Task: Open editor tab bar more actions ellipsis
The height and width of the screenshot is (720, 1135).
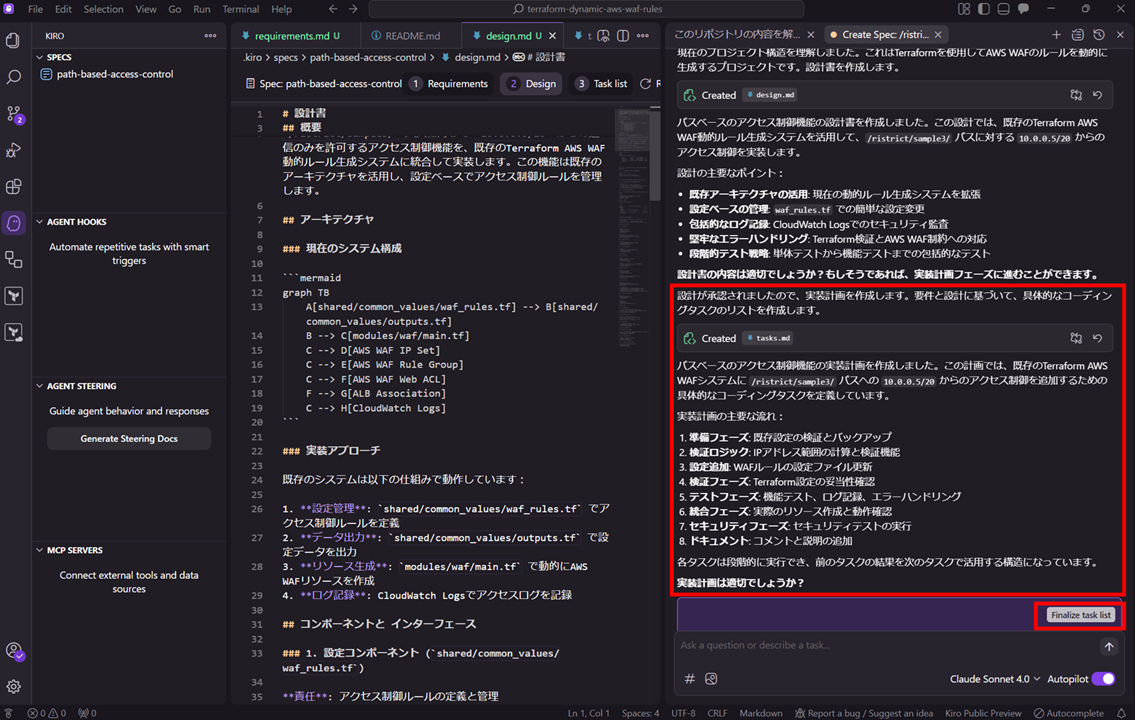Action: (643, 35)
